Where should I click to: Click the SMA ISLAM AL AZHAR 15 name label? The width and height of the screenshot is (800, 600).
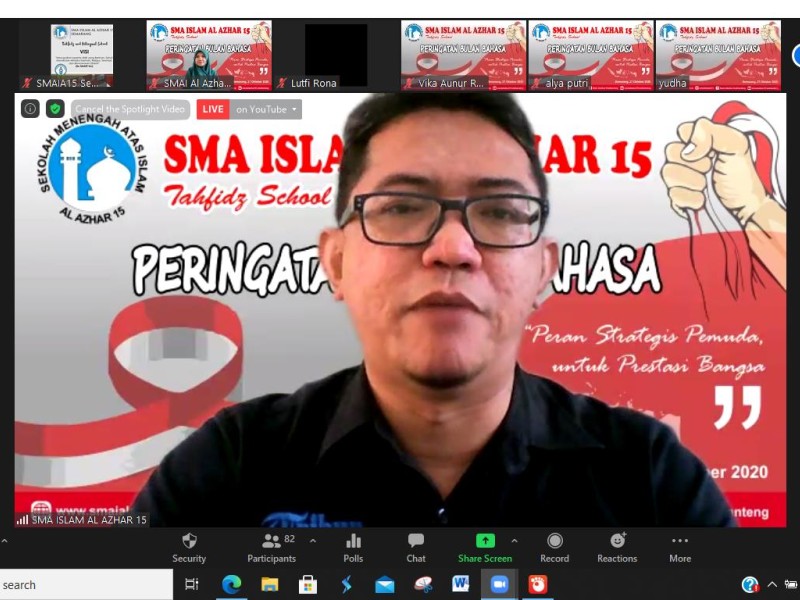89,520
